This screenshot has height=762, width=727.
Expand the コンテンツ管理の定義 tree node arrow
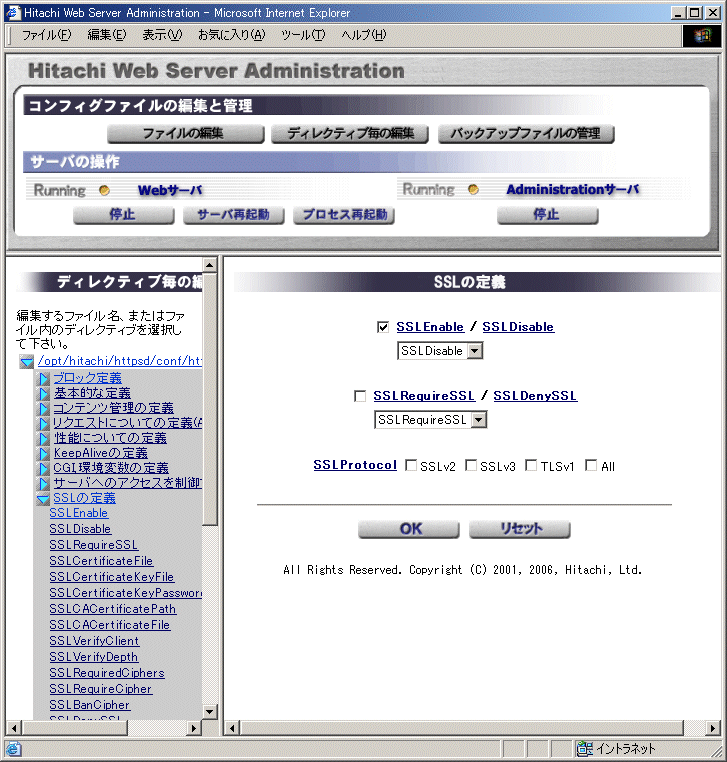pos(44,409)
